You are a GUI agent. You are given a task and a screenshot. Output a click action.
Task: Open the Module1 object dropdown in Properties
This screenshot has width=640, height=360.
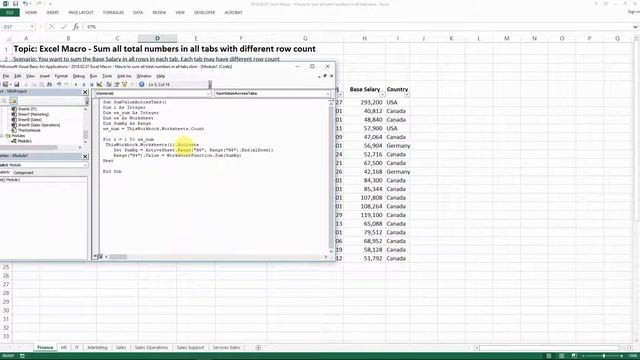coord(85,165)
